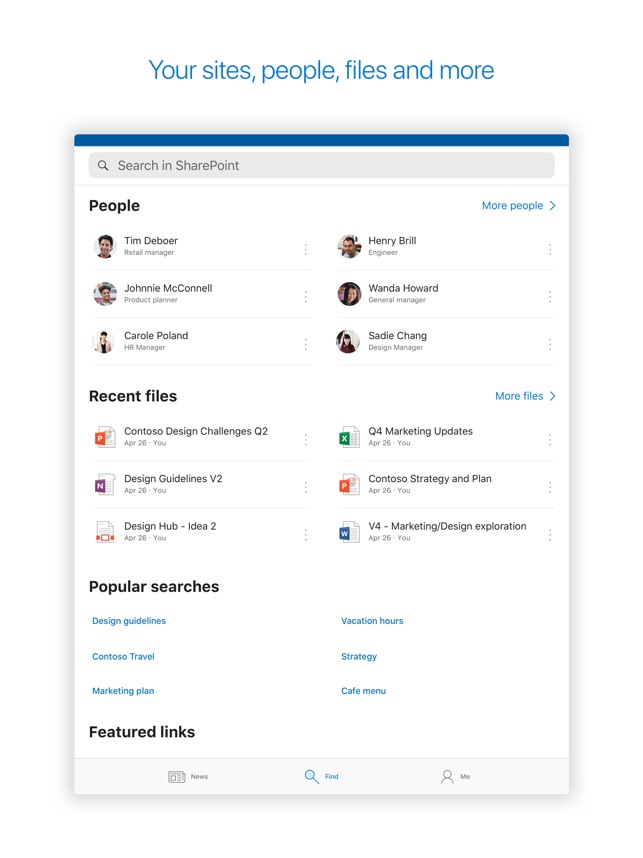643x858 pixels.
Task: Select Strategy popular search
Action: point(359,657)
